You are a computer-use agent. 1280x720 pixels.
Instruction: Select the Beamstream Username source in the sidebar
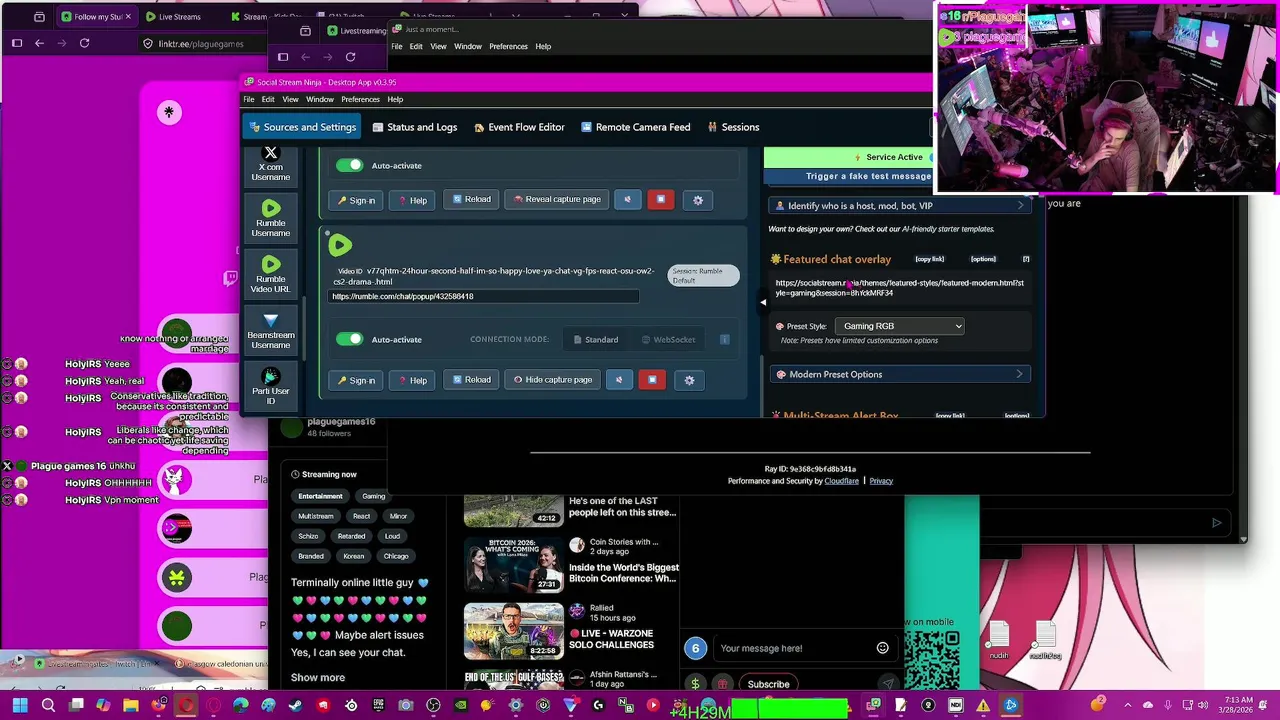pos(270,331)
